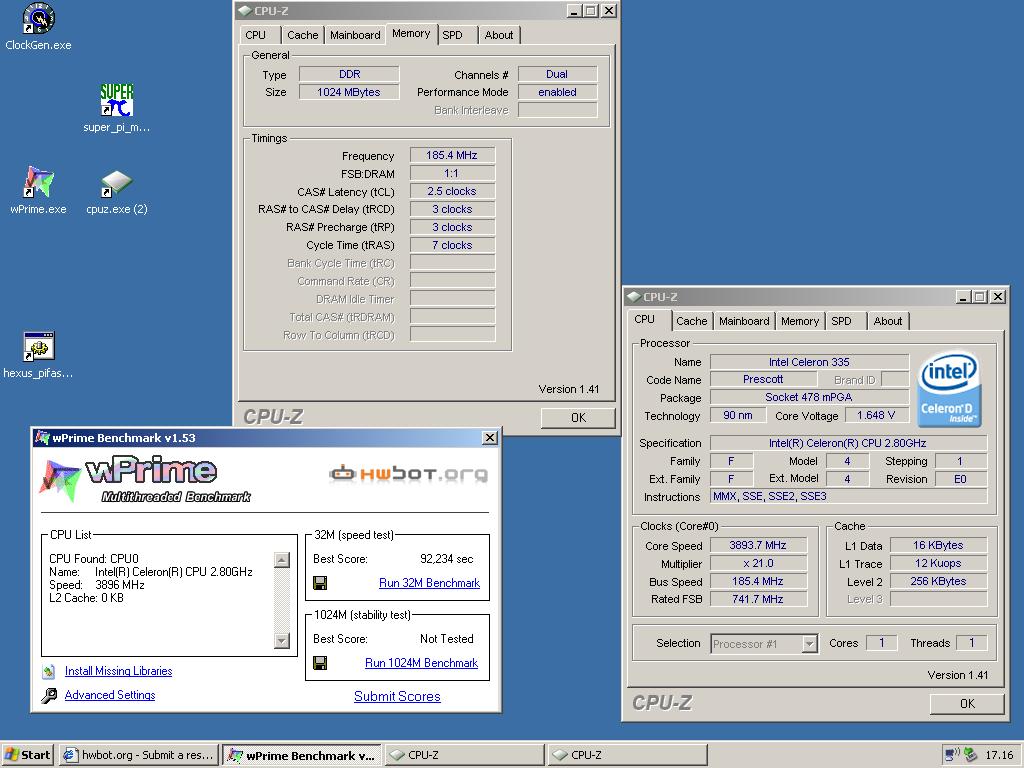1024x768 pixels.
Task: Click the Intel Celeron D logo
Action: coord(949,390)
